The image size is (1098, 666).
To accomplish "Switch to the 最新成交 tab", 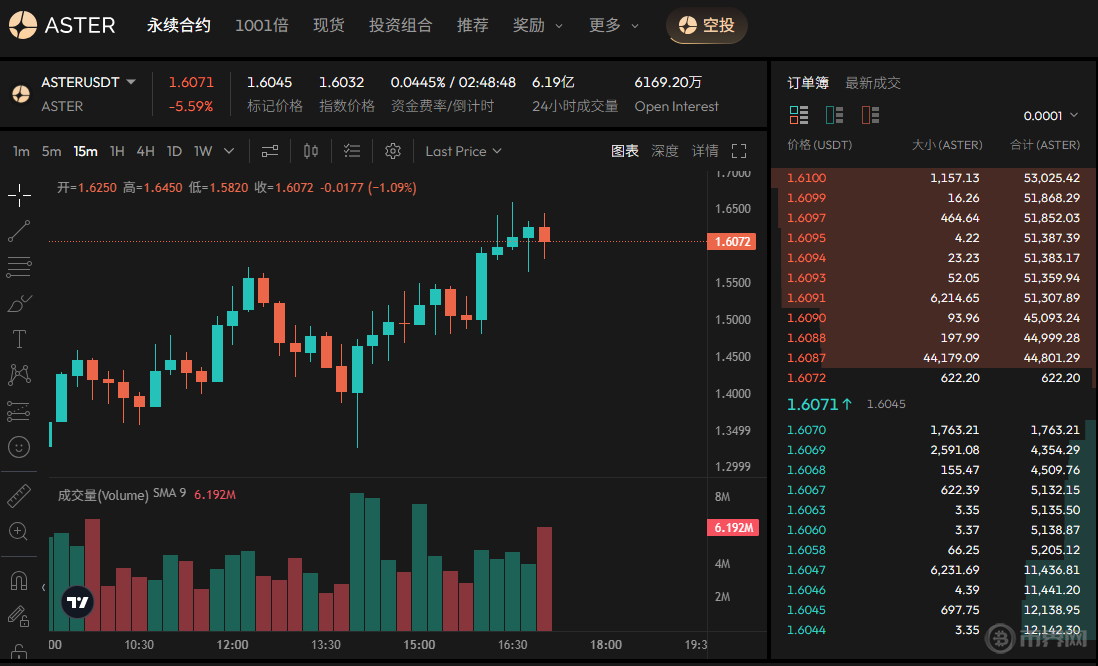I will [873, 83].
